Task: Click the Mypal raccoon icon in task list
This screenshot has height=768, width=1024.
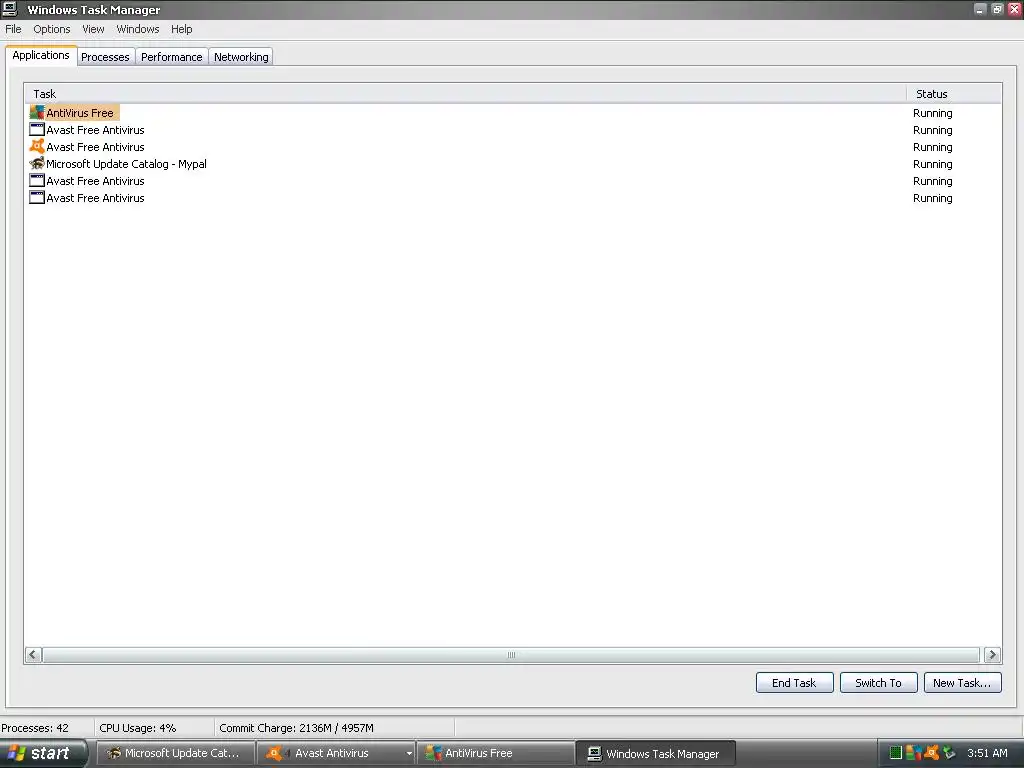Action: 37,164
